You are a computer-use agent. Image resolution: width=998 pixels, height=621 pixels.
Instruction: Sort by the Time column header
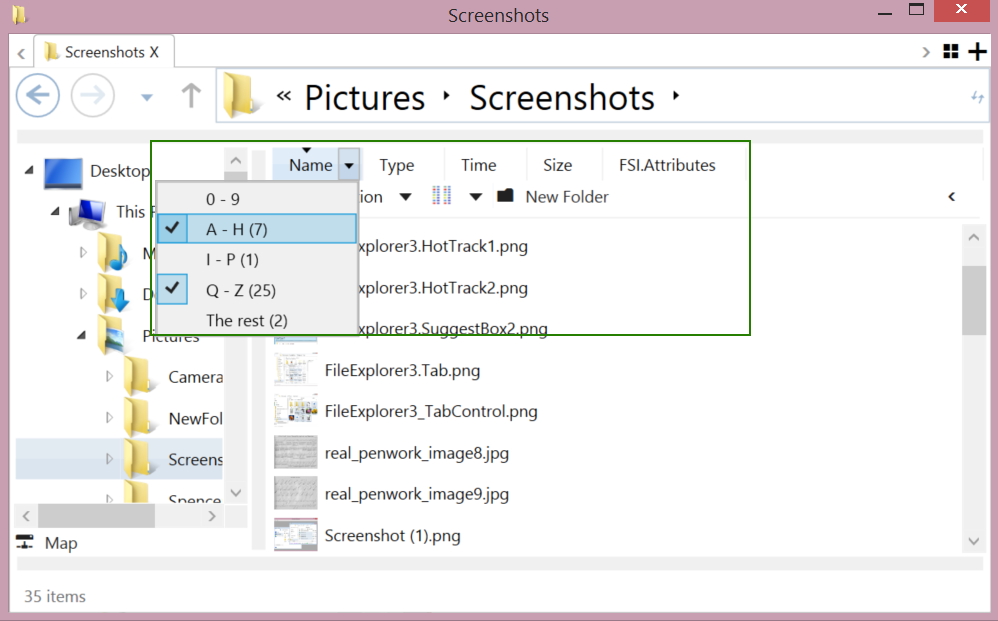pyautogui.click(x=479, y=165)
